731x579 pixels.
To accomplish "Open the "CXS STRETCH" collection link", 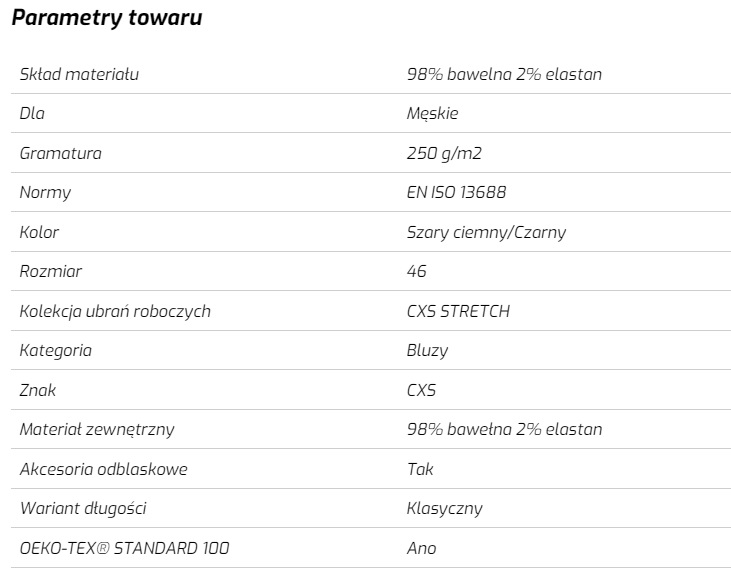I will pyautogui.click(x=458, y=311).
